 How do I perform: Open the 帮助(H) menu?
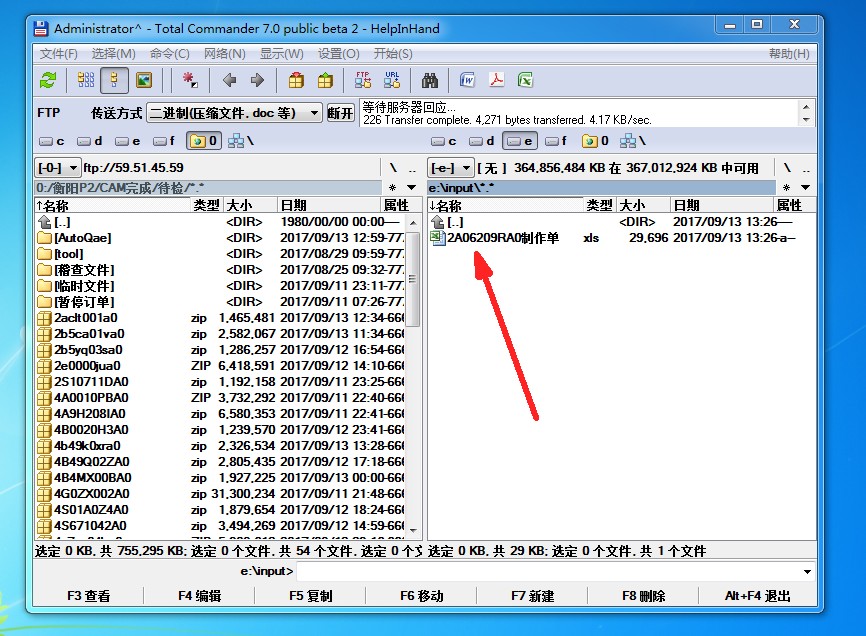click(x=789, y=54)
